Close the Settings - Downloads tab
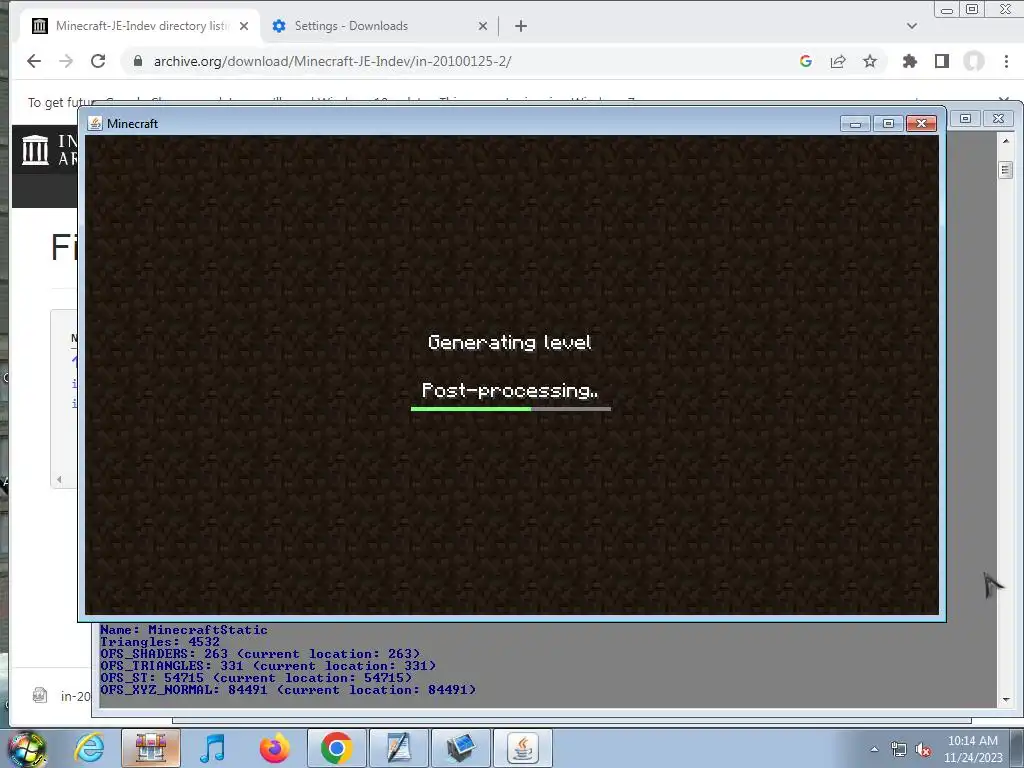Image resolution: width=1024 pixels, height=768 pixels. (483, 26)
